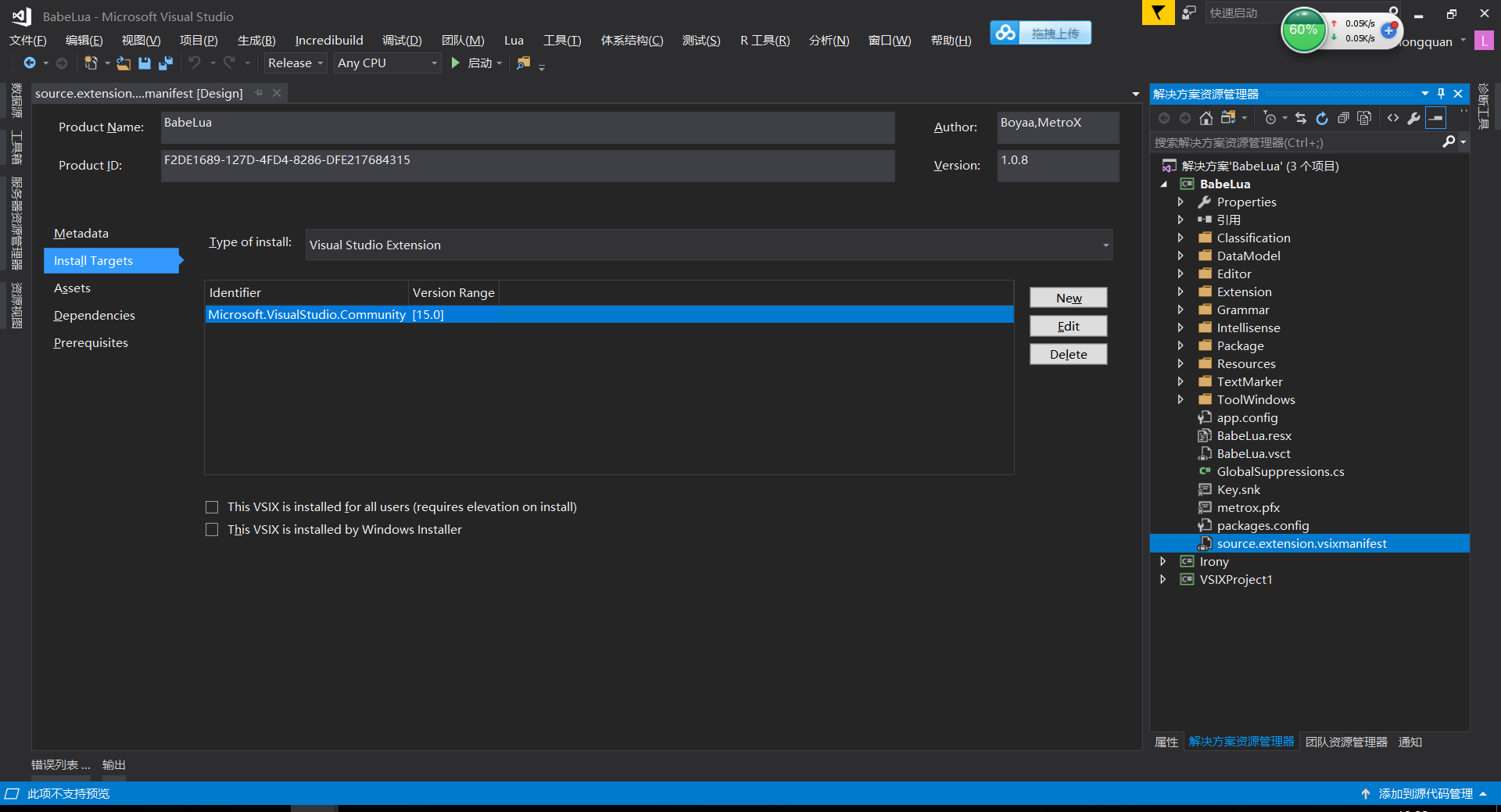The height and width of the screenshot is (812, 1501).
Task: Click the View Code angle brackets icon
Action: (1393, 118)
